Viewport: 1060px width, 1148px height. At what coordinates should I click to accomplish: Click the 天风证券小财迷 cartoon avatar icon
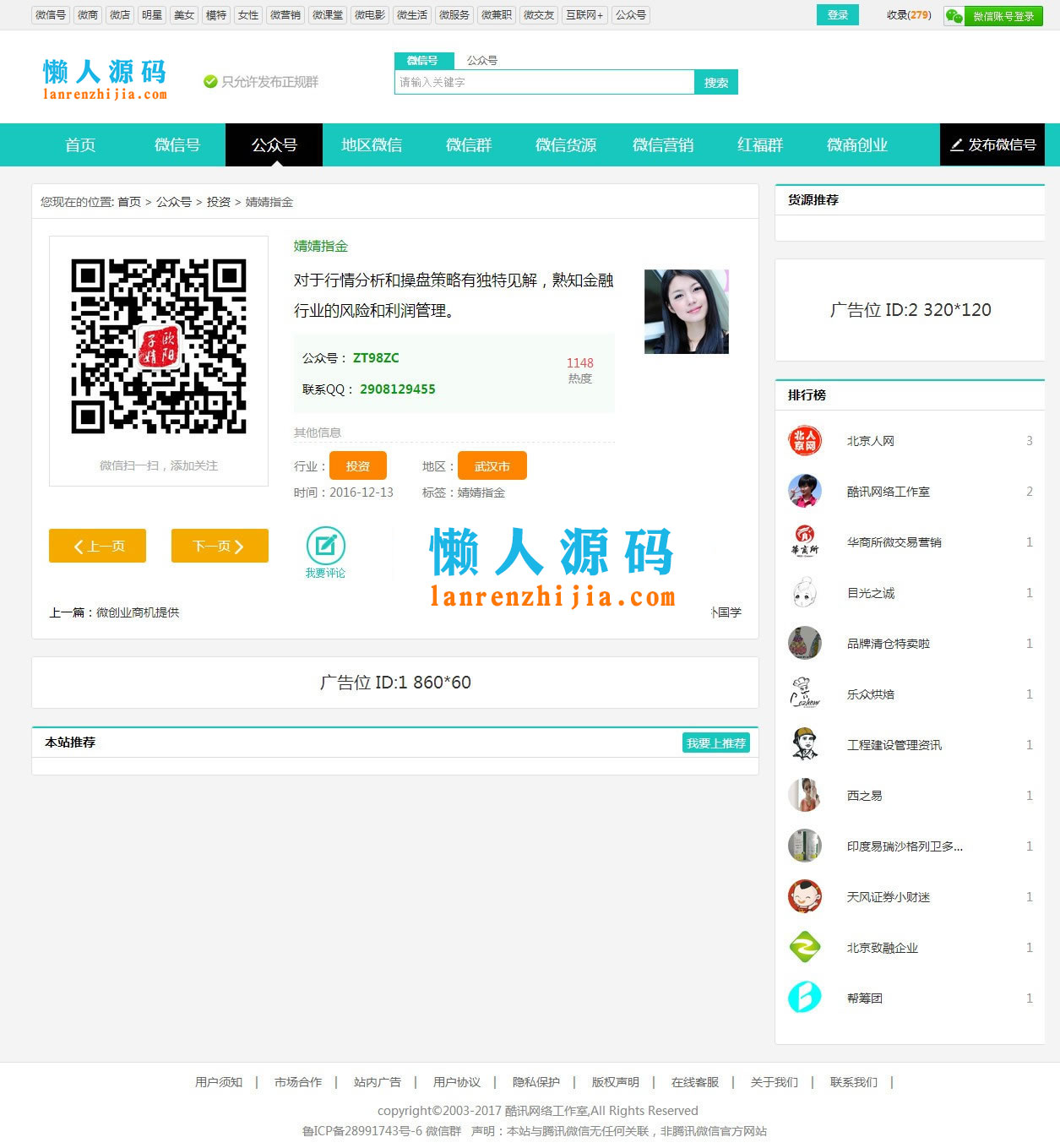(803, 896)
